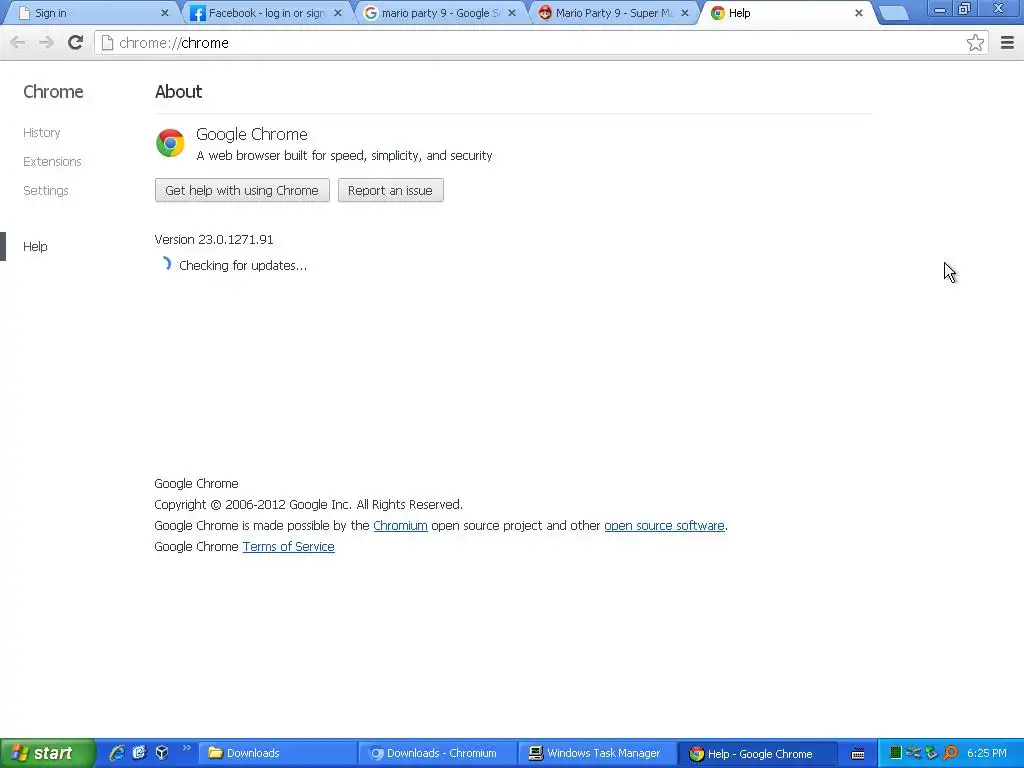Click the green Task Manager tray icon
This screenshot has height=768, width=1024.
coord(896,753)
